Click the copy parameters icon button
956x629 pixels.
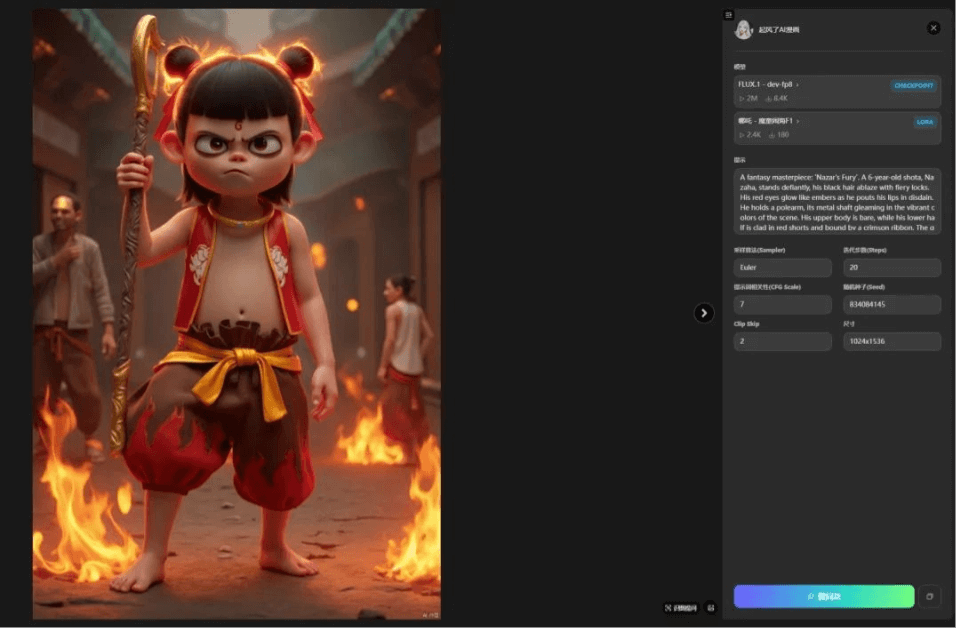[929, 596]
